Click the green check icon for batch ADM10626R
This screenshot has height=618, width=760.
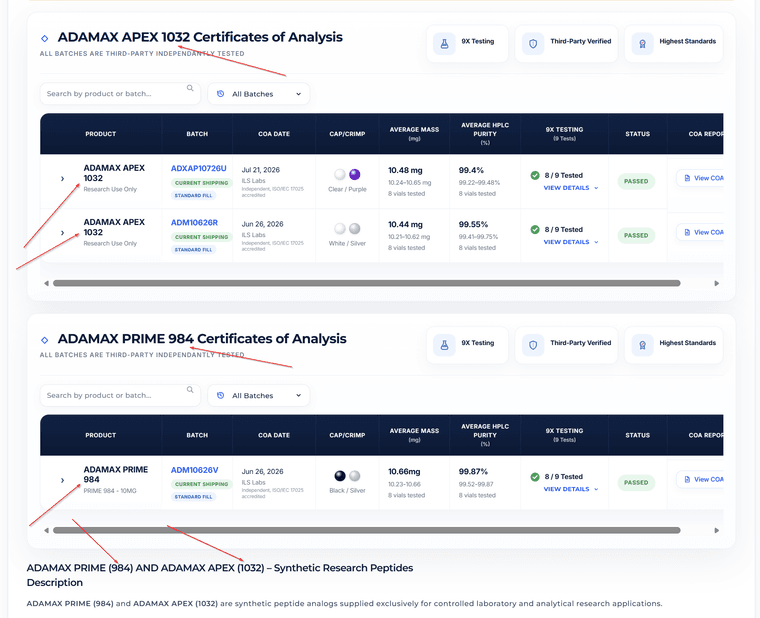pyautogui.click(x=535, y=230)
